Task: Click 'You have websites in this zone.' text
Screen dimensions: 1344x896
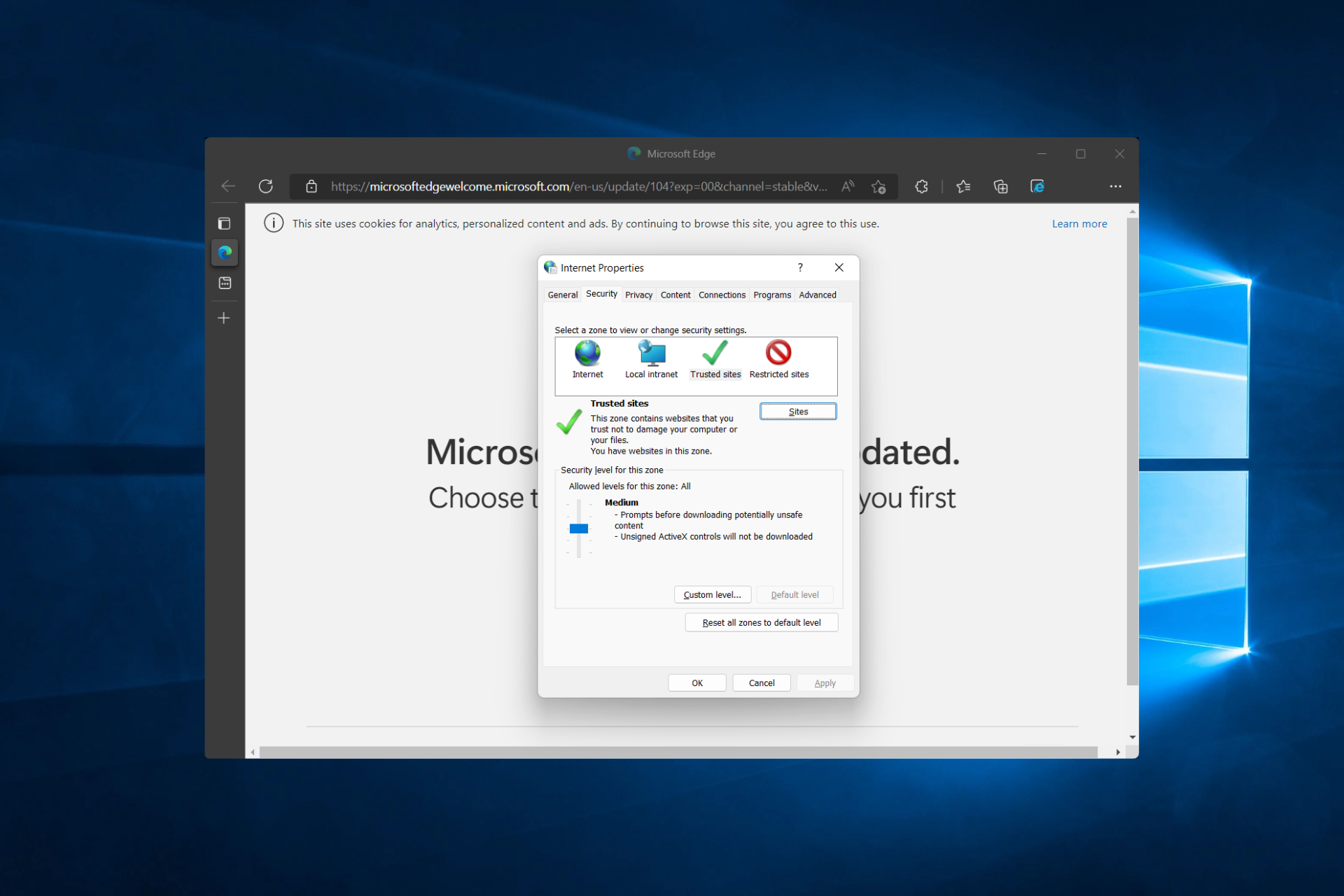Action: 651,451
